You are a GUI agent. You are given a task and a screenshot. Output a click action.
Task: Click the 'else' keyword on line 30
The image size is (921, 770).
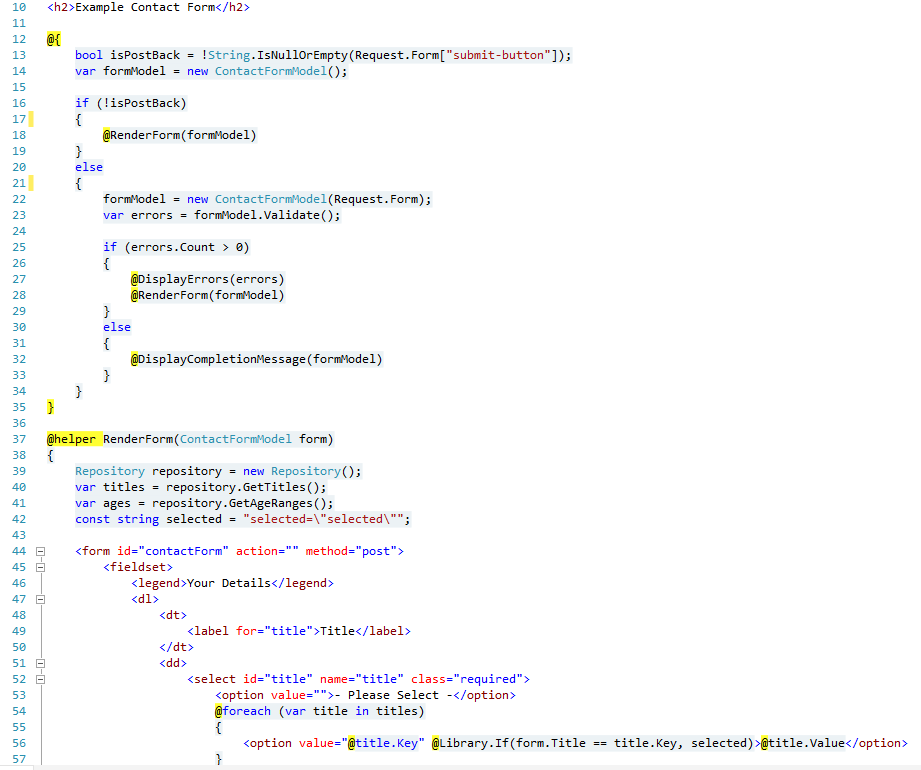coord(117,327)
